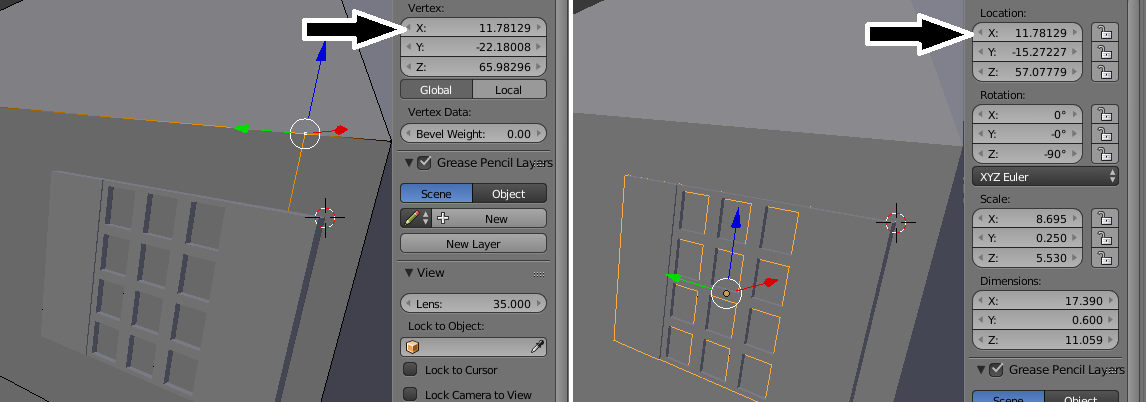Click the eyedropper in Lock to Object field

[537, 347]
